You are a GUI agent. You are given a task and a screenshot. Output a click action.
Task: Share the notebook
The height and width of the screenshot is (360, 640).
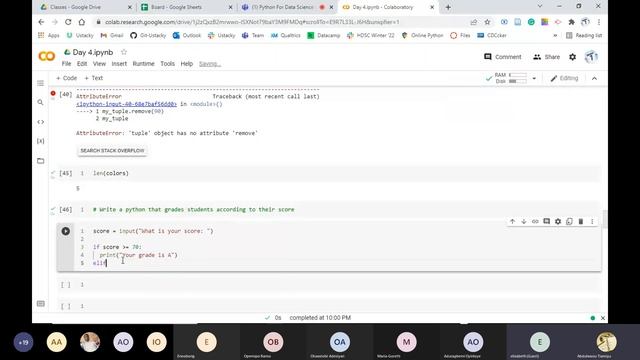coord(547,57)
